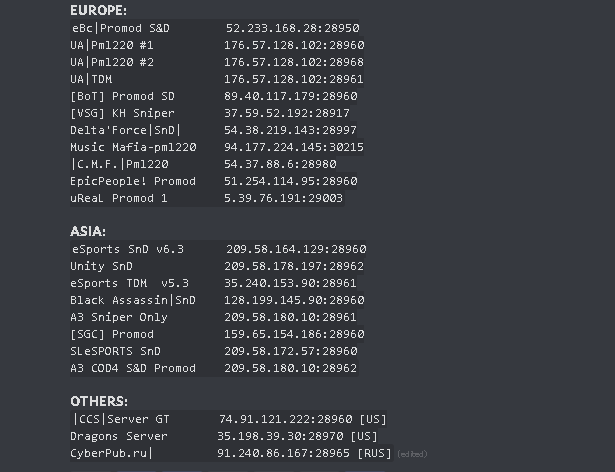Select Black Assassin|SnD server line

point(217,300)
